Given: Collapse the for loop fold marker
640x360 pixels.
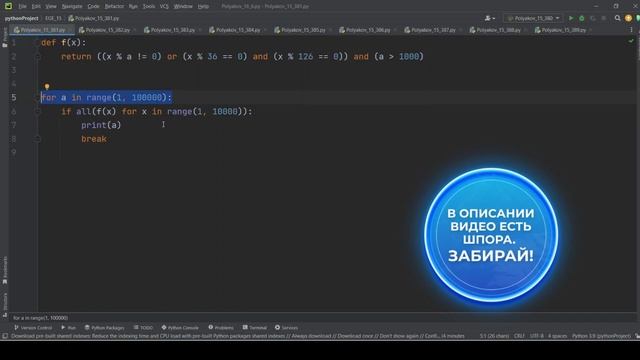Looking at the screenshot, I should pyautogui.click(x=38, y=98).
